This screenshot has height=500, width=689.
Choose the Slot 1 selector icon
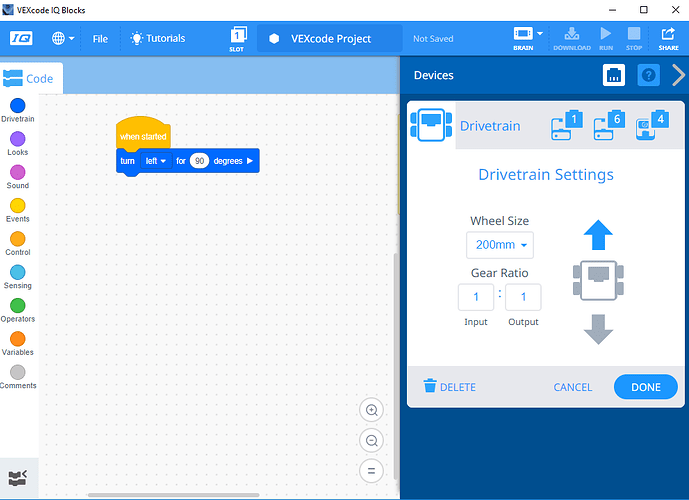tap(238, 39)
